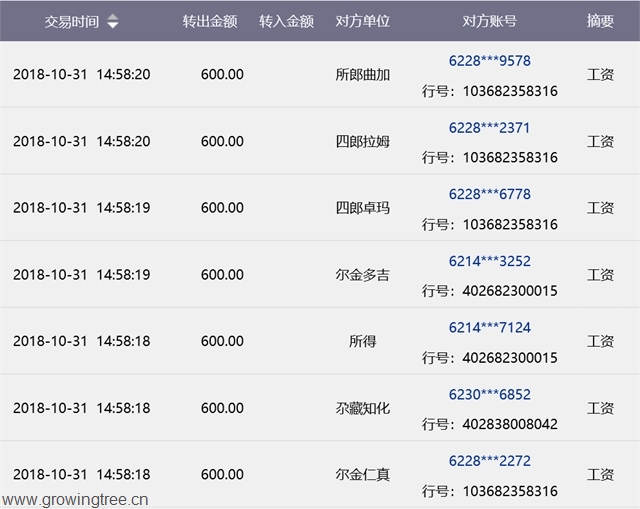Screen dimensions: 640x509
Task: Select the payee name 四郎拉姆
Action: coord(362,141)
